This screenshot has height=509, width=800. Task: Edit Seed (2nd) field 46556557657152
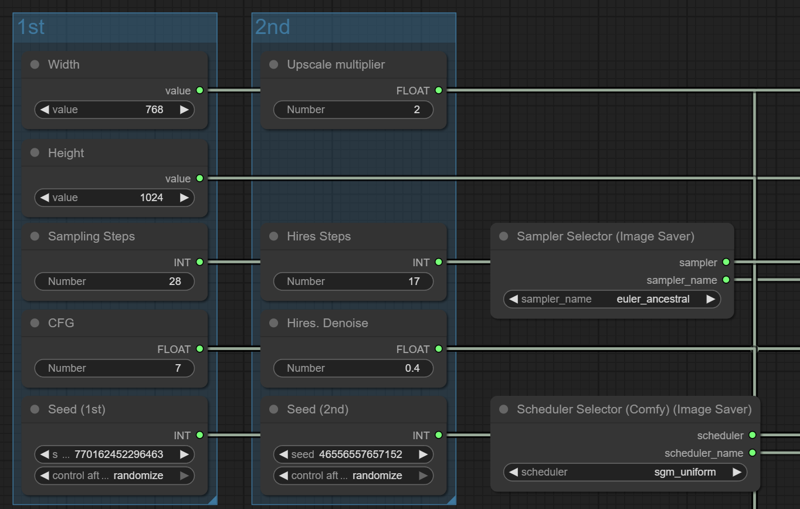point(353,454)
